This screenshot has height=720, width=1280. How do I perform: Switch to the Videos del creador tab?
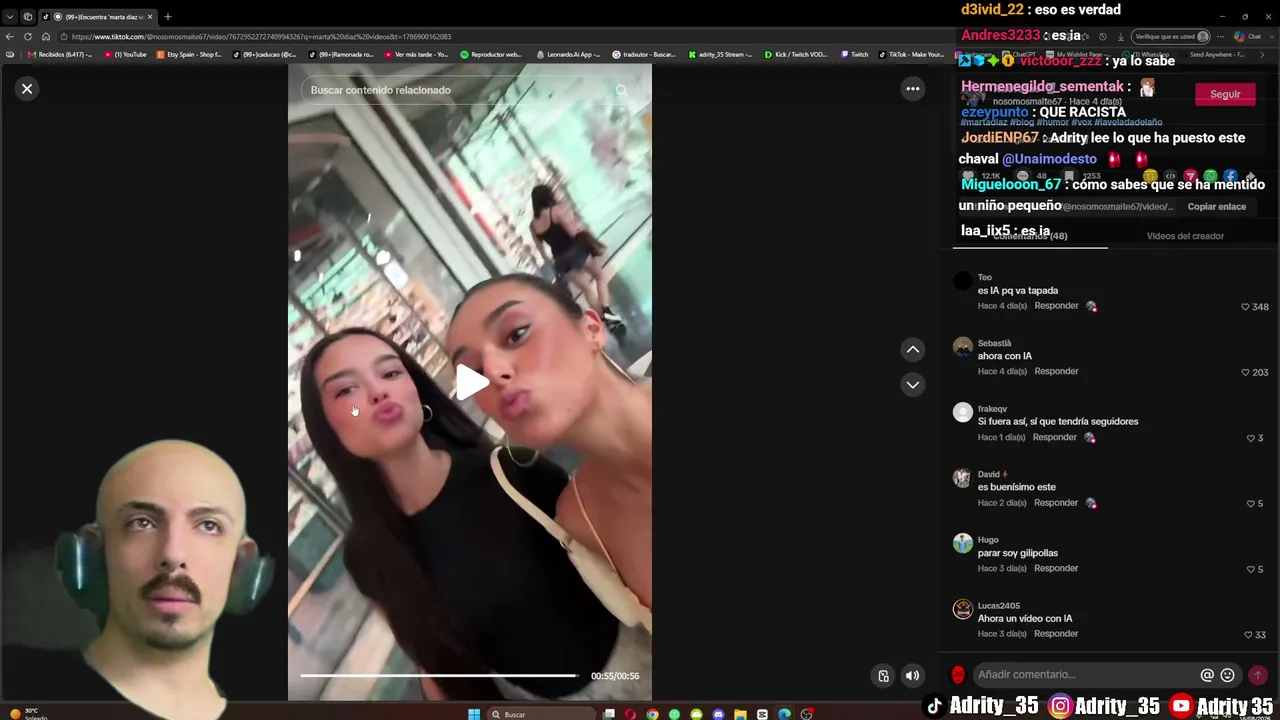point(1185,236)
